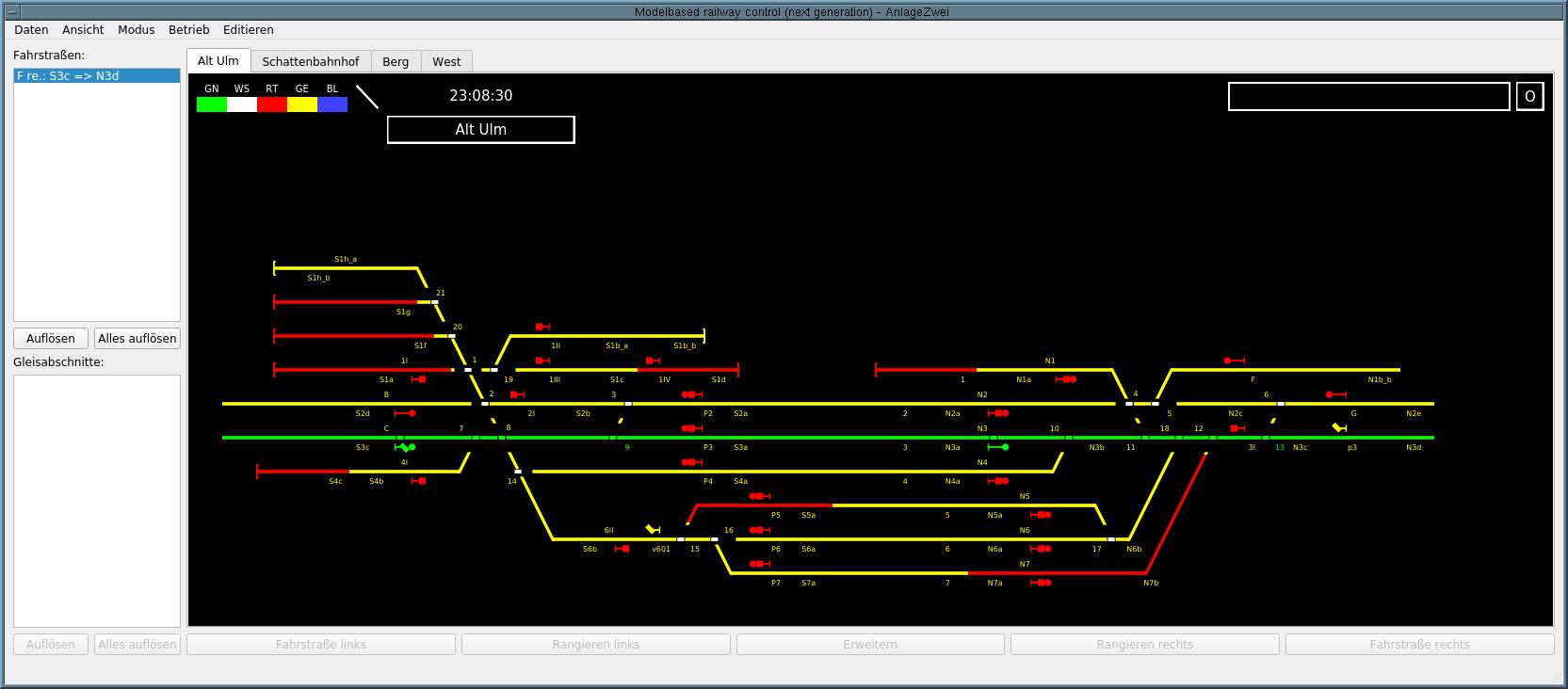The width and height of the screenshot is (1568, 689).
Task: Select the red signal next to N7a
Action: click(x=1040, y=583)
